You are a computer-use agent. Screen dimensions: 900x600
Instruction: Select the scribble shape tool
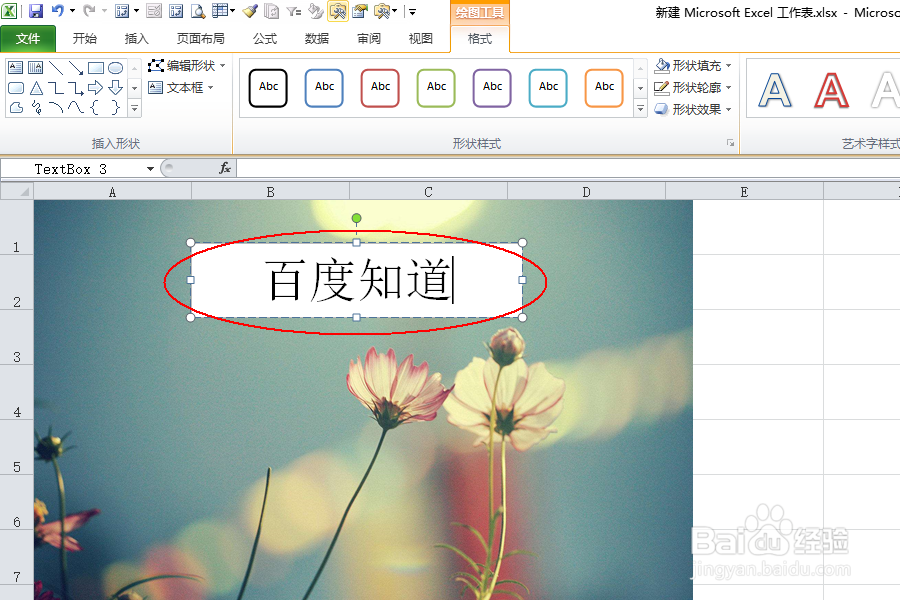(x=36, y=107)
